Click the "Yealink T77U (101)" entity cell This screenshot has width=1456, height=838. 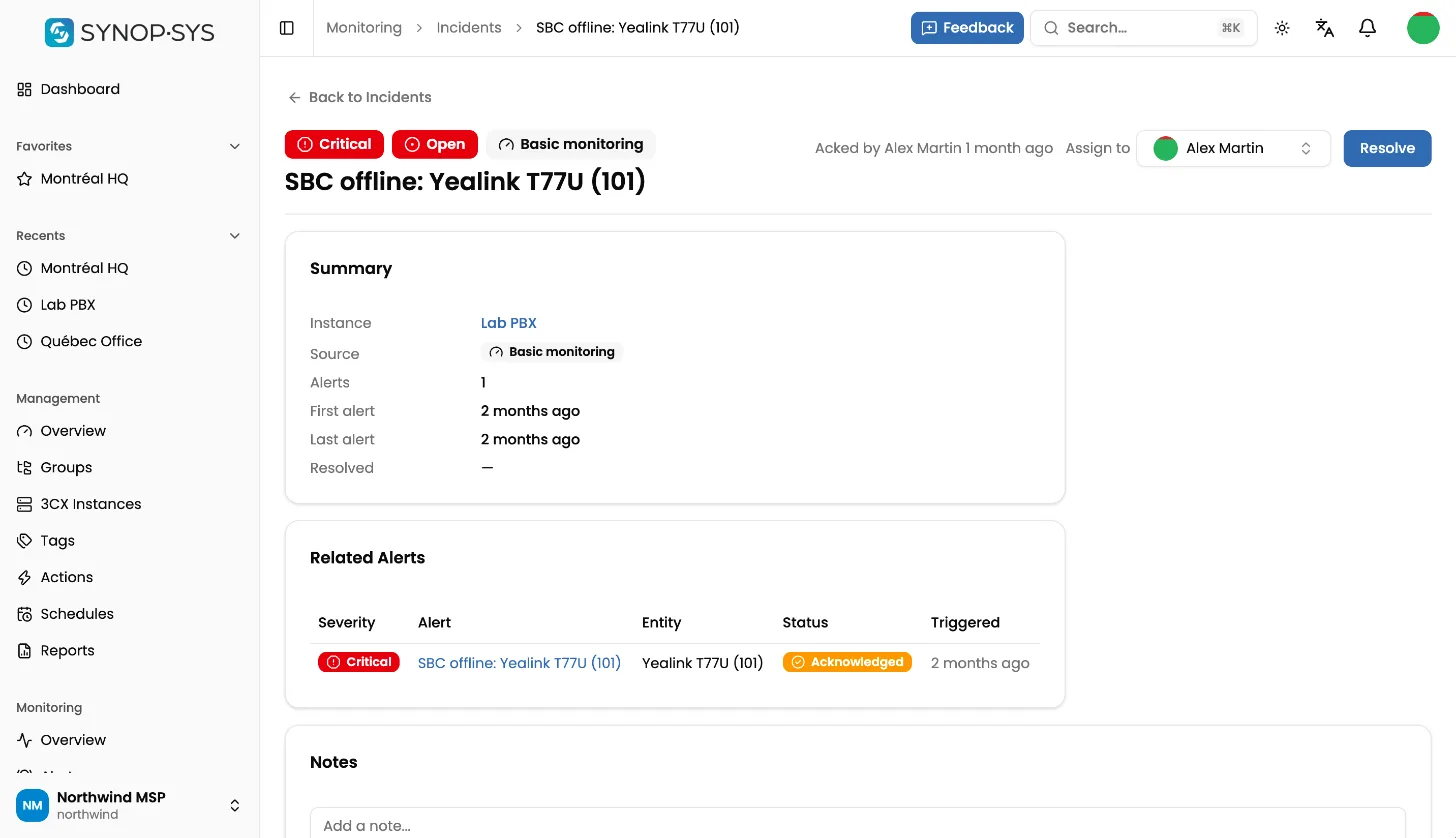tap(702, 663)
